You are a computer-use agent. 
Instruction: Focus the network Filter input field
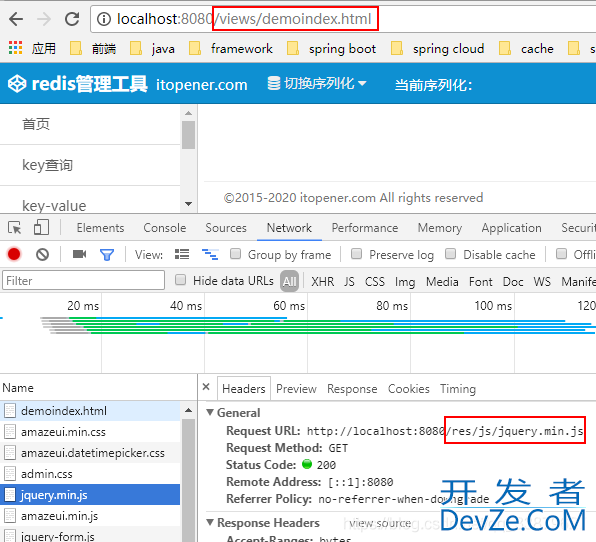[x=83, y=281]
